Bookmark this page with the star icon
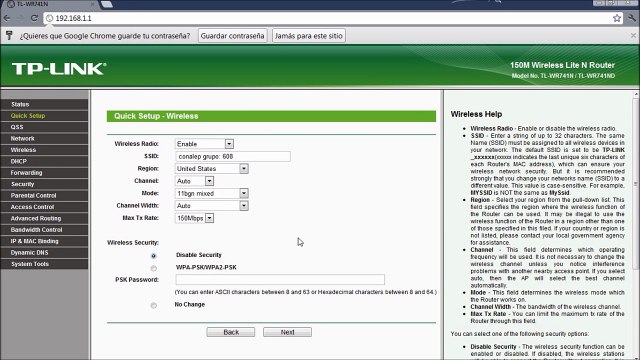The image size is (640, 360). [617, 18]
